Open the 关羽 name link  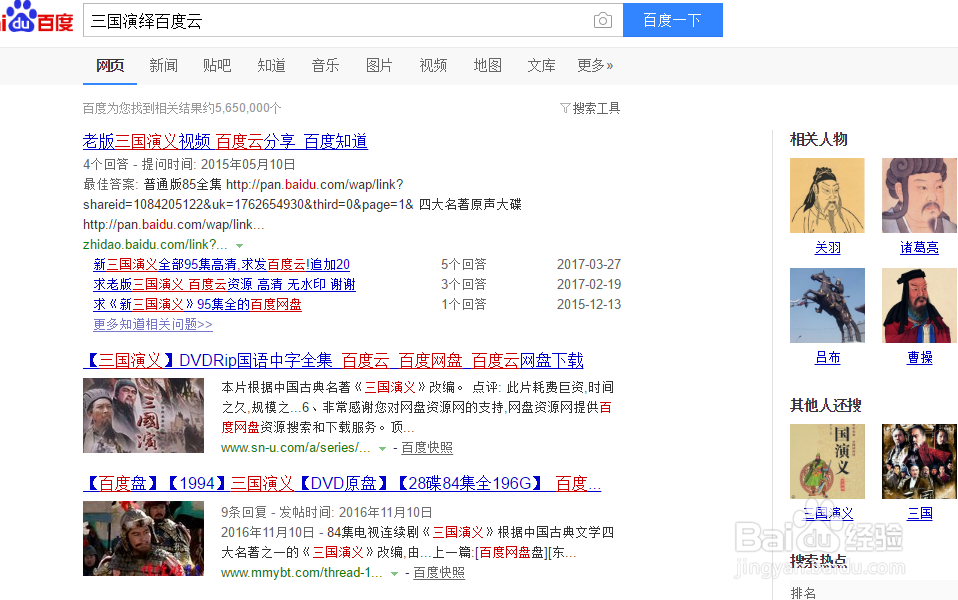[x=828, y=247]
